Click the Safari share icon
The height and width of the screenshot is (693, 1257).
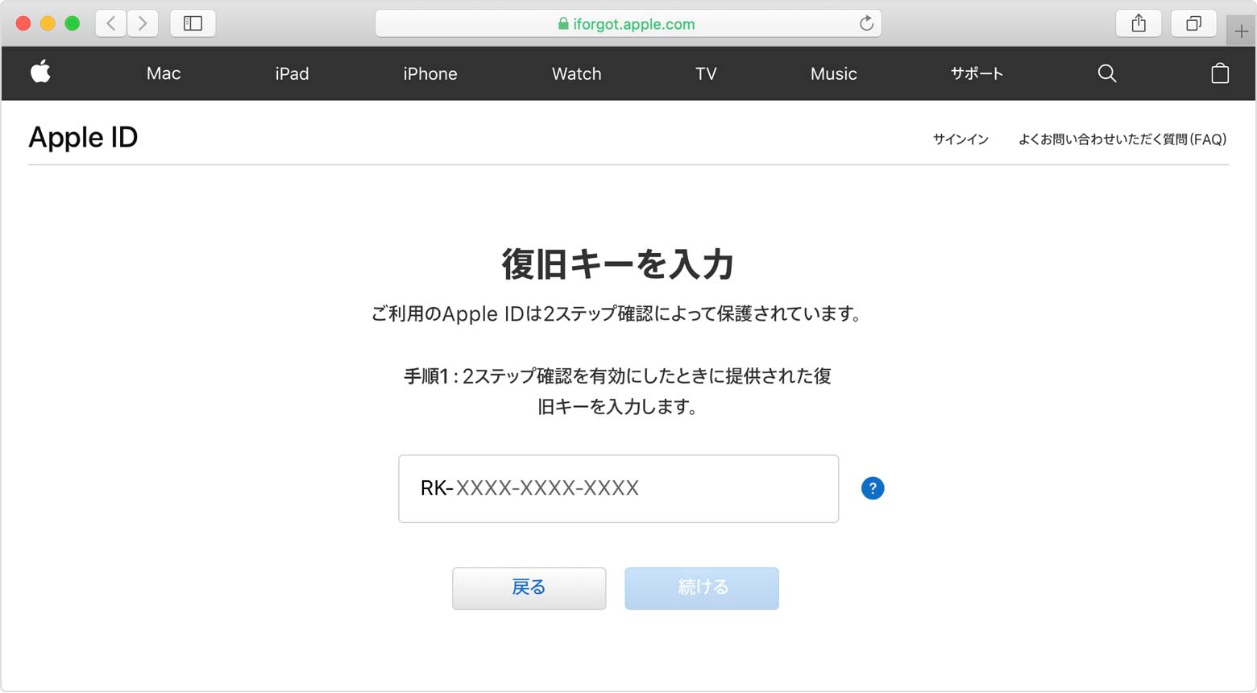(x=1139, y=22)
